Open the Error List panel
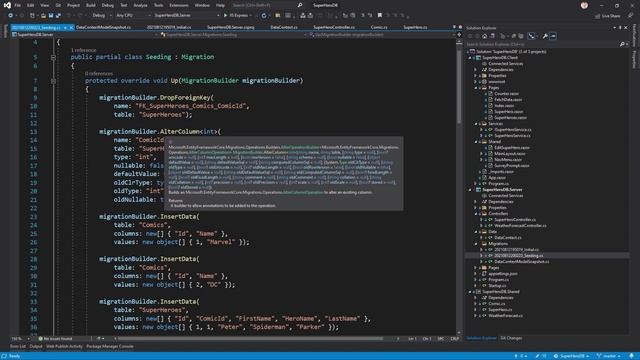Image resolution: width=640 pixels, height=360 pixels. tap(18, 347)
